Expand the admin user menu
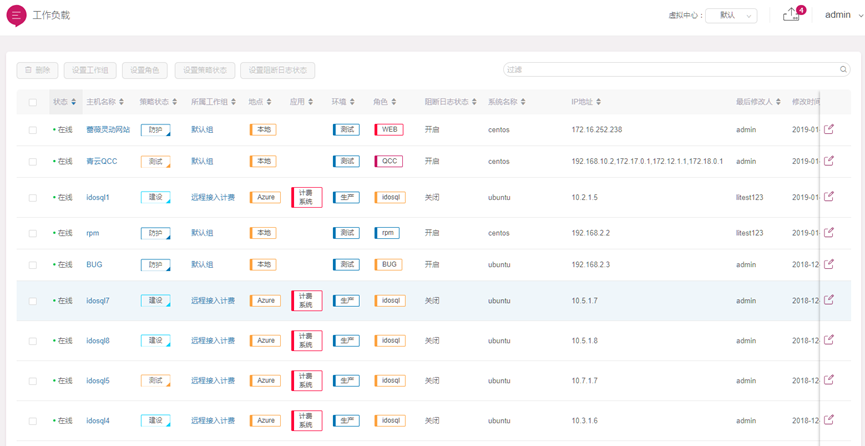 point(843,15)
